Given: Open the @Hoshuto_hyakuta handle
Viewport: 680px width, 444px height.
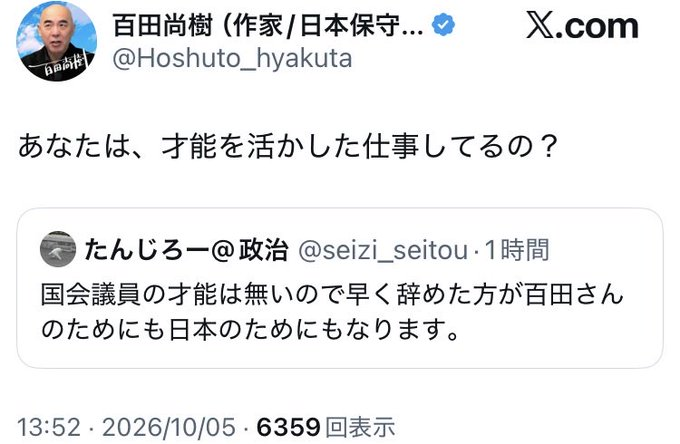Looking at the screenshot, I should click(232, 59).
